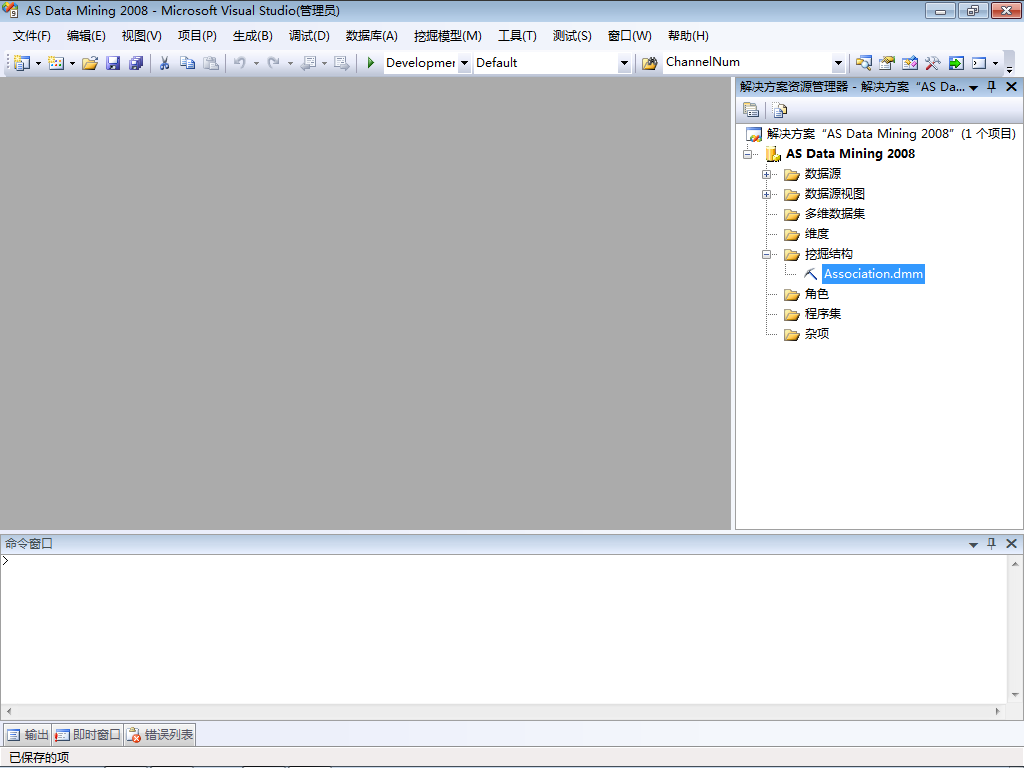Close the 命令窗口 panel
The width and height of the screenshot is (1024, 768).
pyautogui.click(x=1012, y=543)
